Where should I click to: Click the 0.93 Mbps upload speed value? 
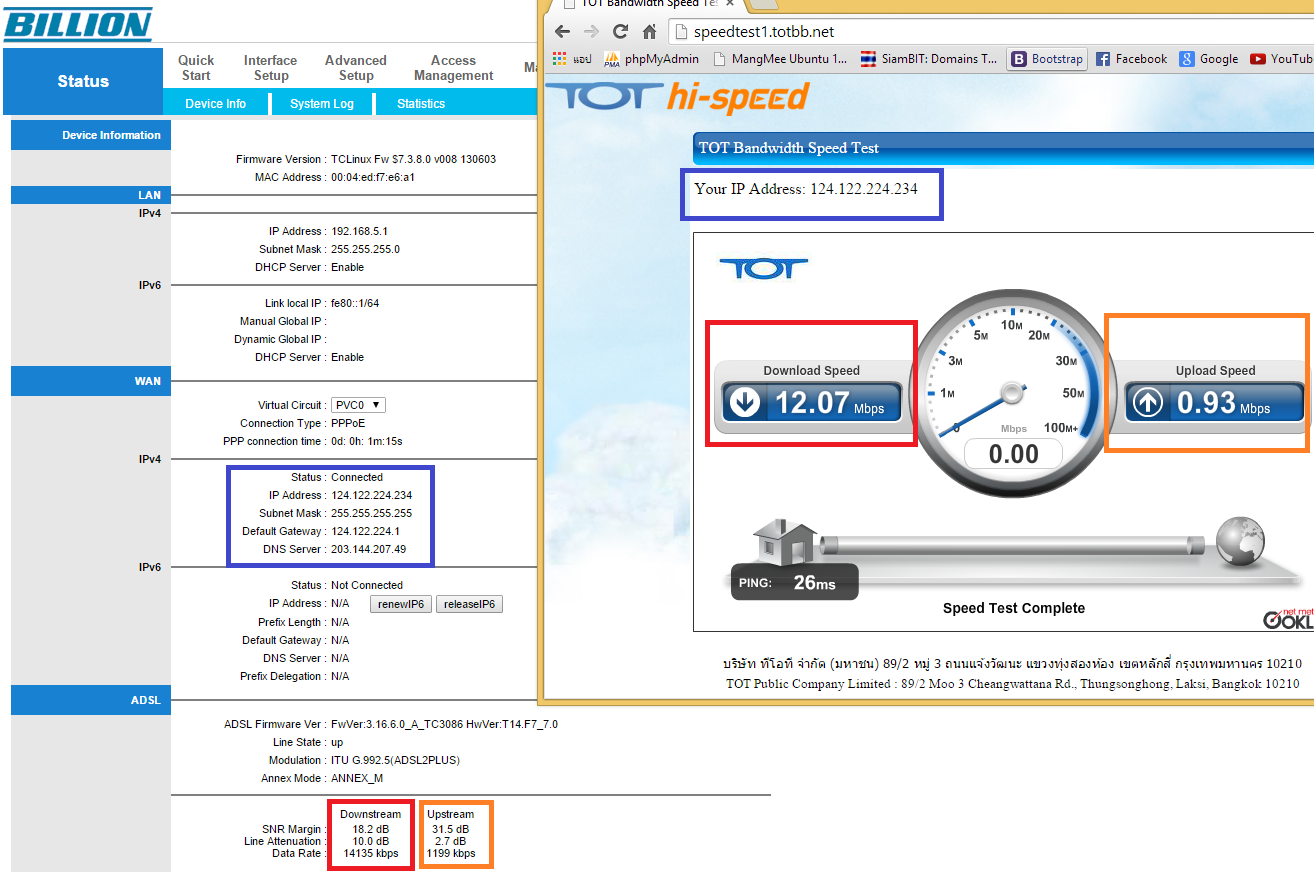[x=1223, y=403]
